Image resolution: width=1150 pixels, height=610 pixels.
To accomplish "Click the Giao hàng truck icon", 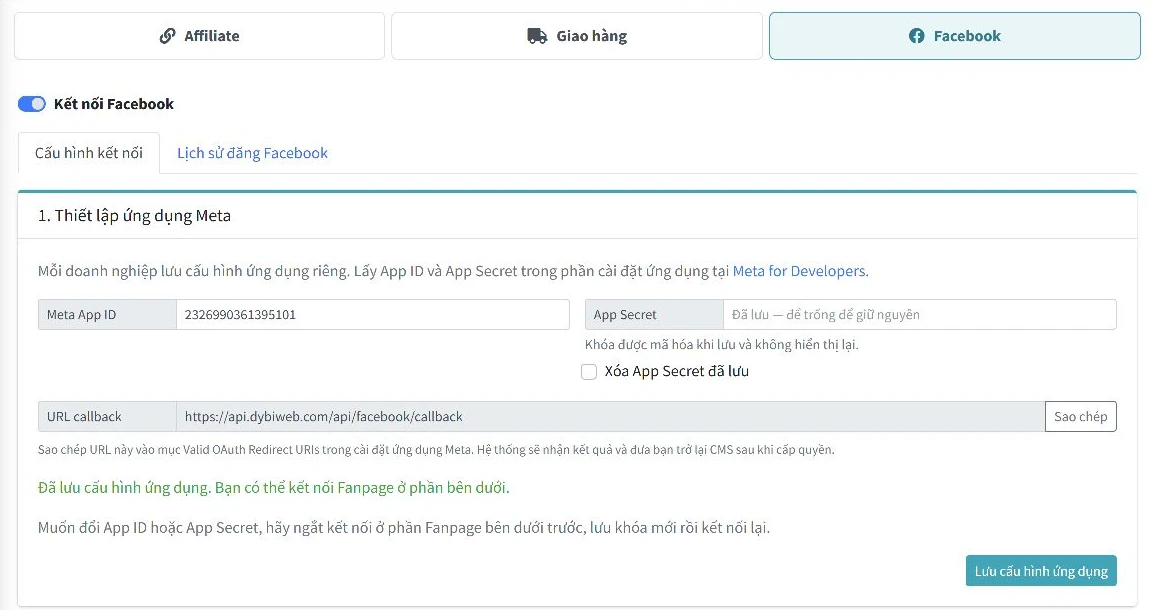I will click(537, 36).
